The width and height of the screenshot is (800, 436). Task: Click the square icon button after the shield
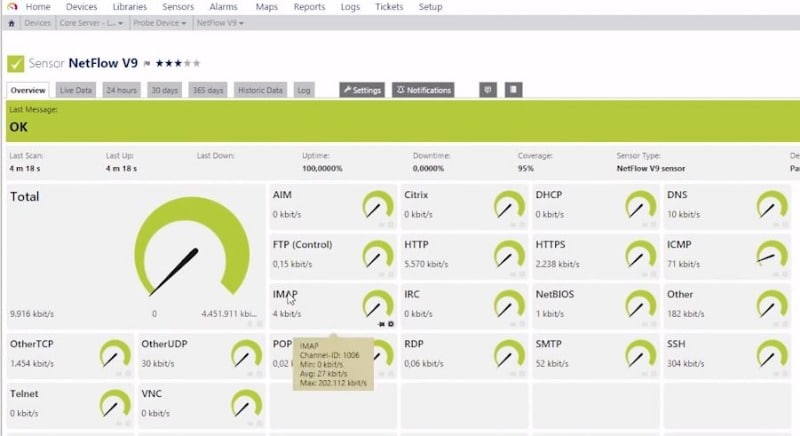pyautogui.click(x=513, y=90)
